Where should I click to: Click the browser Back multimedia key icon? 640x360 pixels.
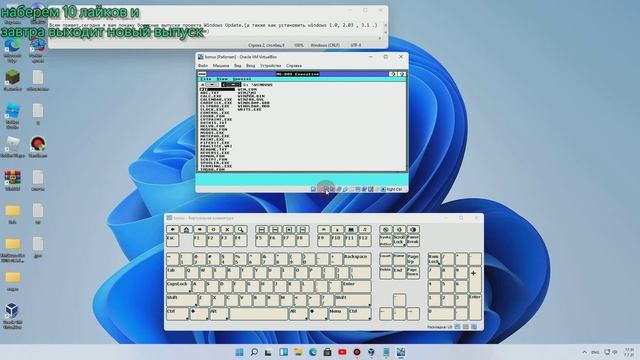pyautogui.click(x=173, y=229)
